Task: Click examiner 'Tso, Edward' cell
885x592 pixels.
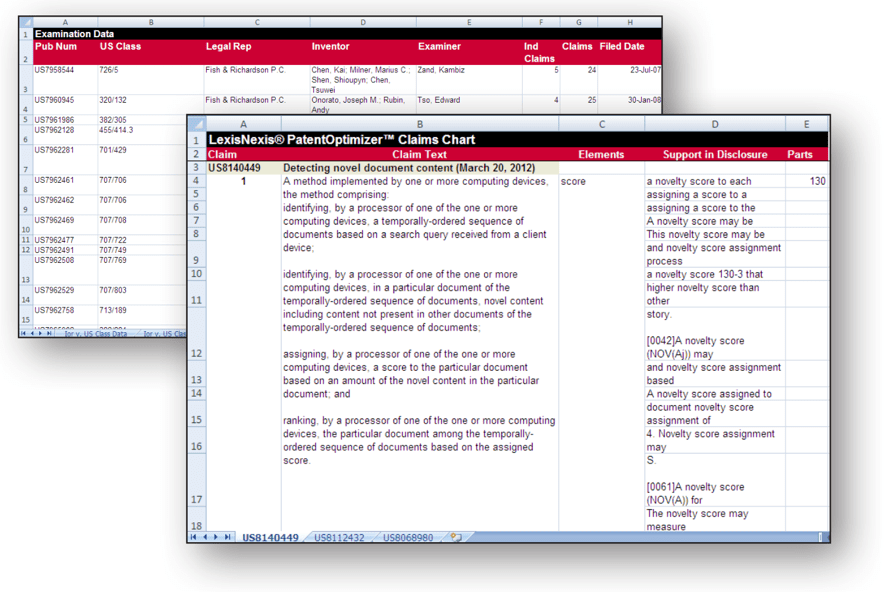Action: (x=469, y=104)
